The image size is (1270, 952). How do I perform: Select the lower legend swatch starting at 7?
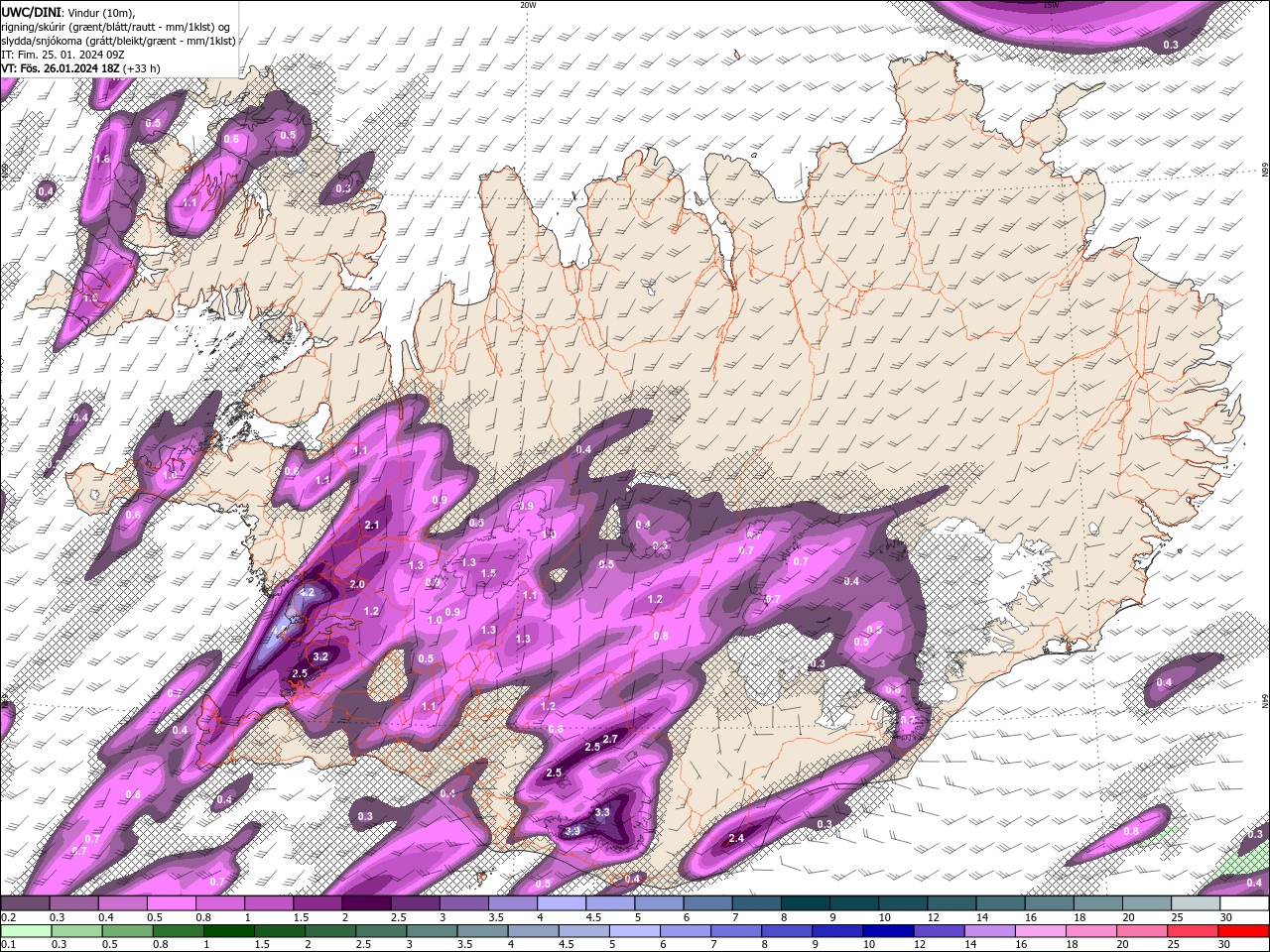(x=736, y=931)
